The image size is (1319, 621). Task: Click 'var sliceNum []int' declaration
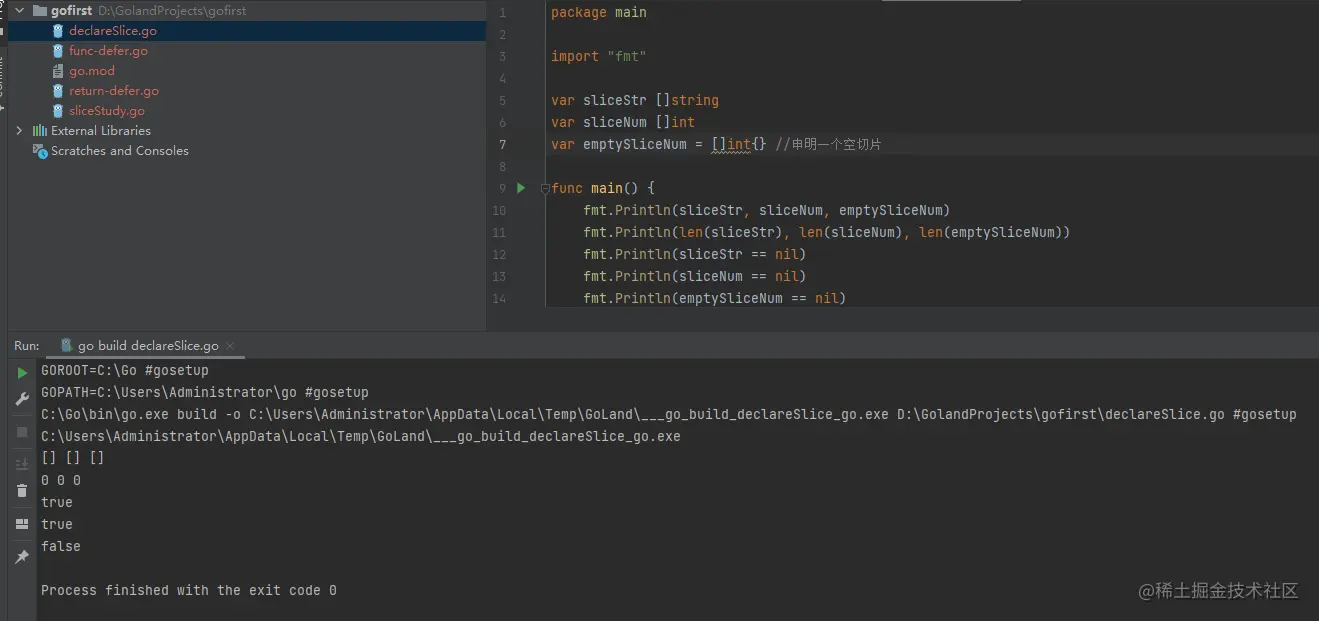click(623, 122)
